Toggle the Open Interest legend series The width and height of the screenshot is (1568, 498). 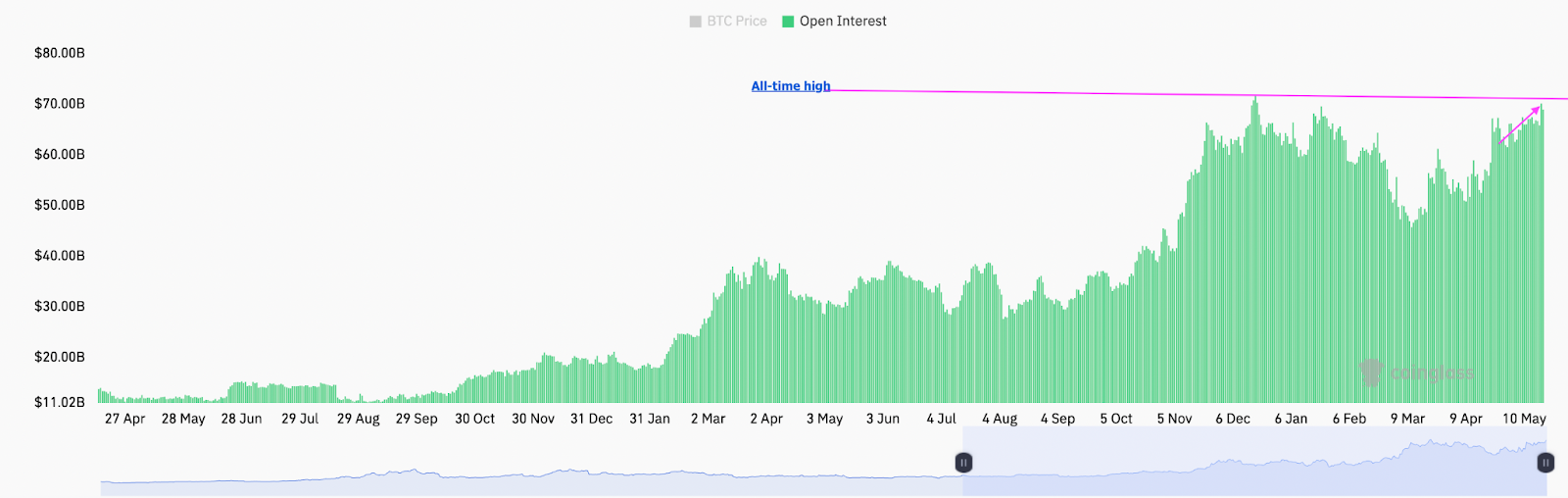pos(834,21)
